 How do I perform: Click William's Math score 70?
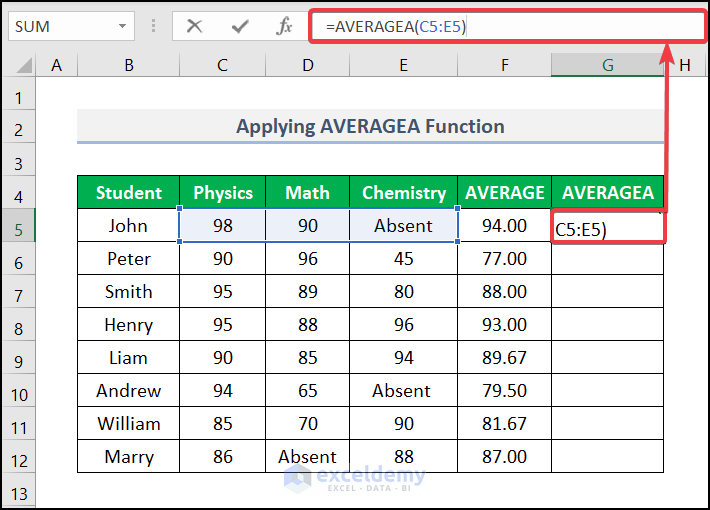point(307,423)
